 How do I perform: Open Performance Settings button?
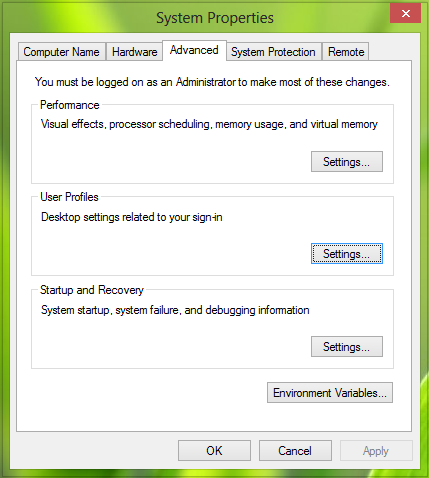click(x=347, y=162)
